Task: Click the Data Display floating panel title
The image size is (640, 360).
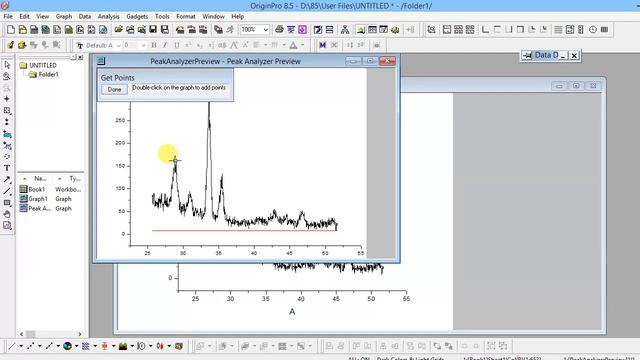Action: (547, 55)
